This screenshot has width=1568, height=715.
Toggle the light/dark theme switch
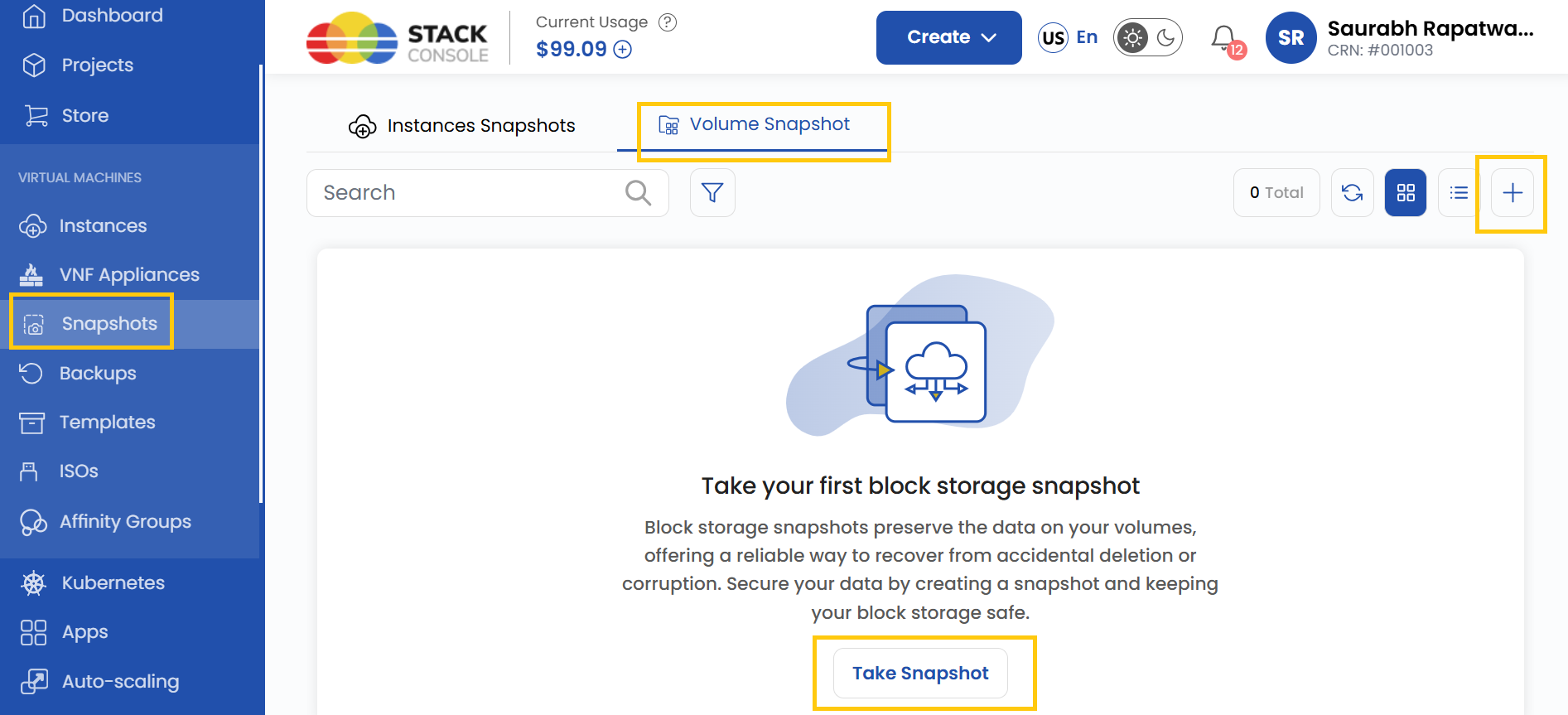[1148, 38]
